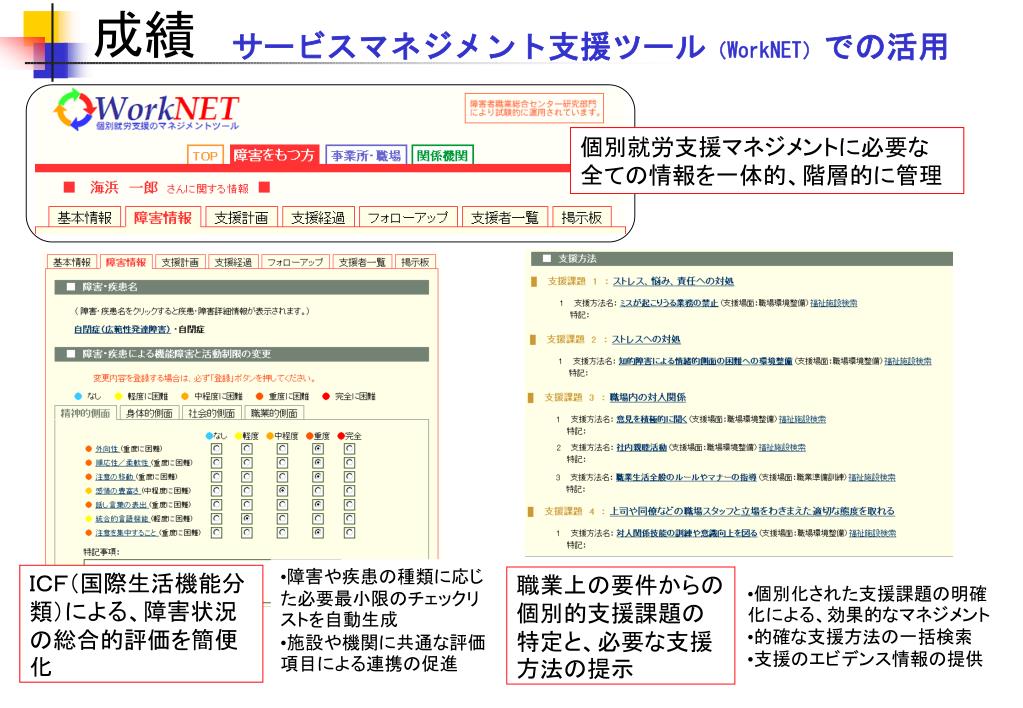Open 支援経過 tab in the large WorkNET header
The height and width of the screenshot is (708, 1023).
click(318, 217)
